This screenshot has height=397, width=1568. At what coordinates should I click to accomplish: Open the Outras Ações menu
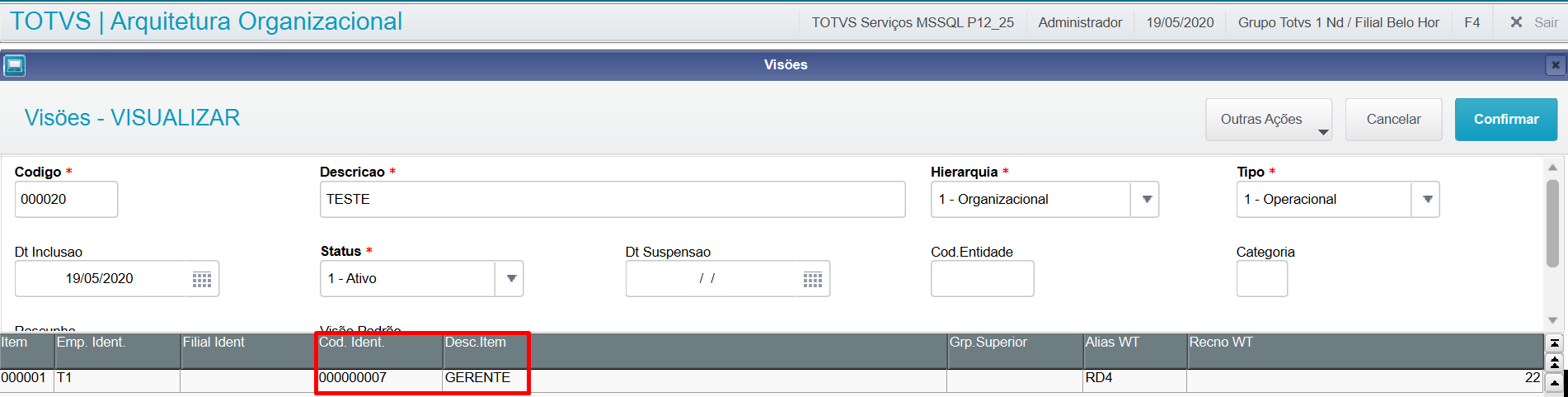pyautogui.click(x=1268, y=120)
